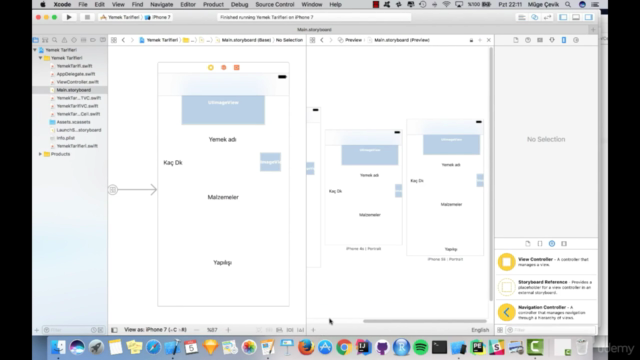640x360 pixels.
Task: Open the project navigator tab
Action: click(x=36, y=40)
